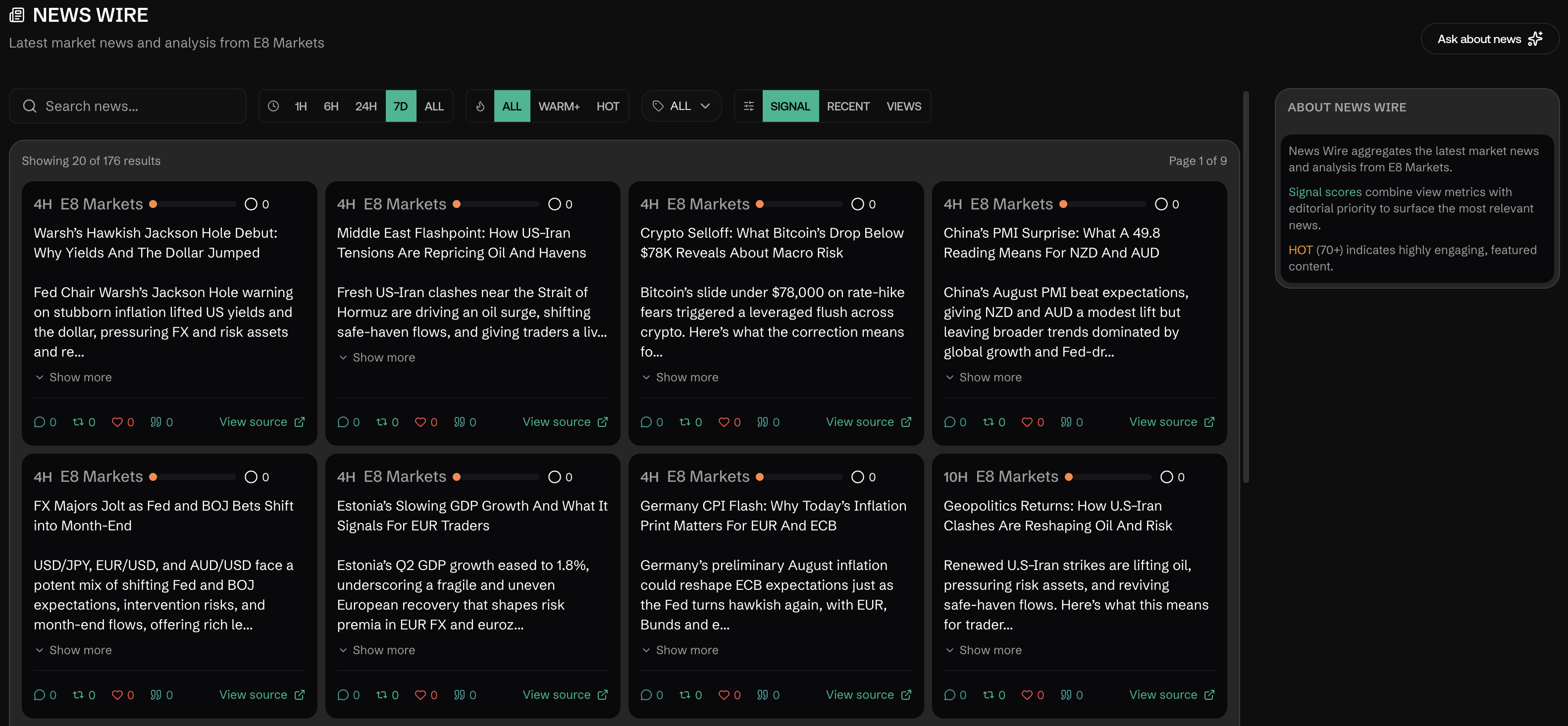
Task: Click 'Showing 20 of 176 results' text
Action: [91, 160]
